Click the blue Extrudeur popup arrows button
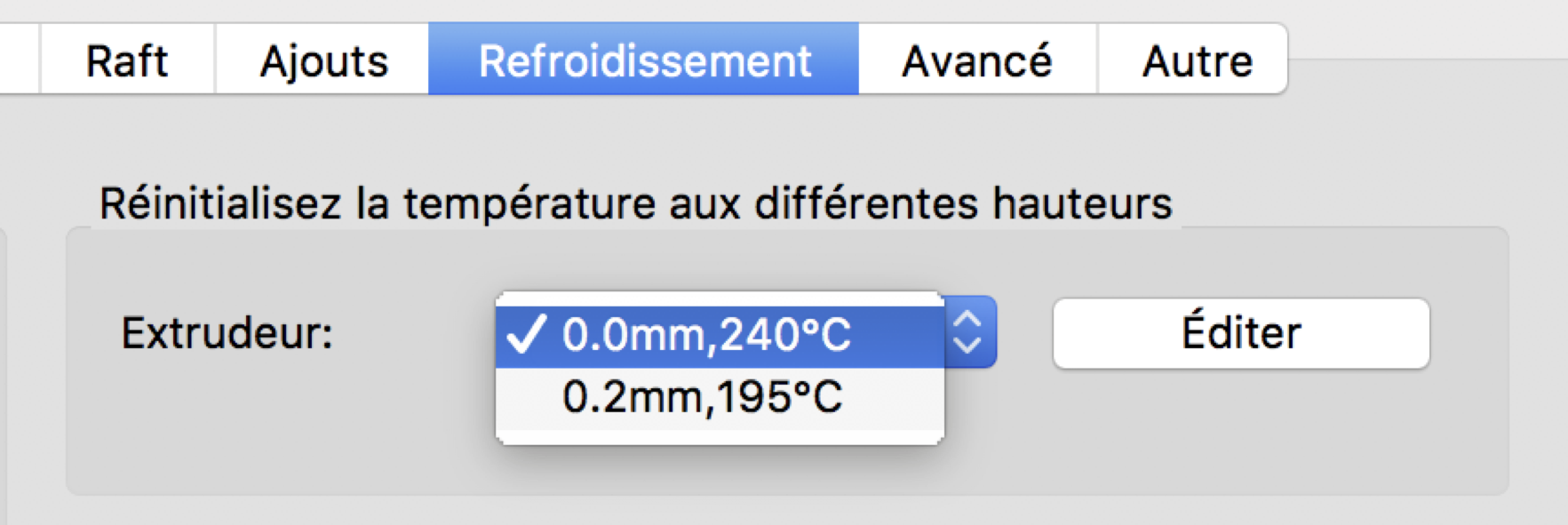The height and width of the screenshot is (525, 1568). [x=968, y=332]
